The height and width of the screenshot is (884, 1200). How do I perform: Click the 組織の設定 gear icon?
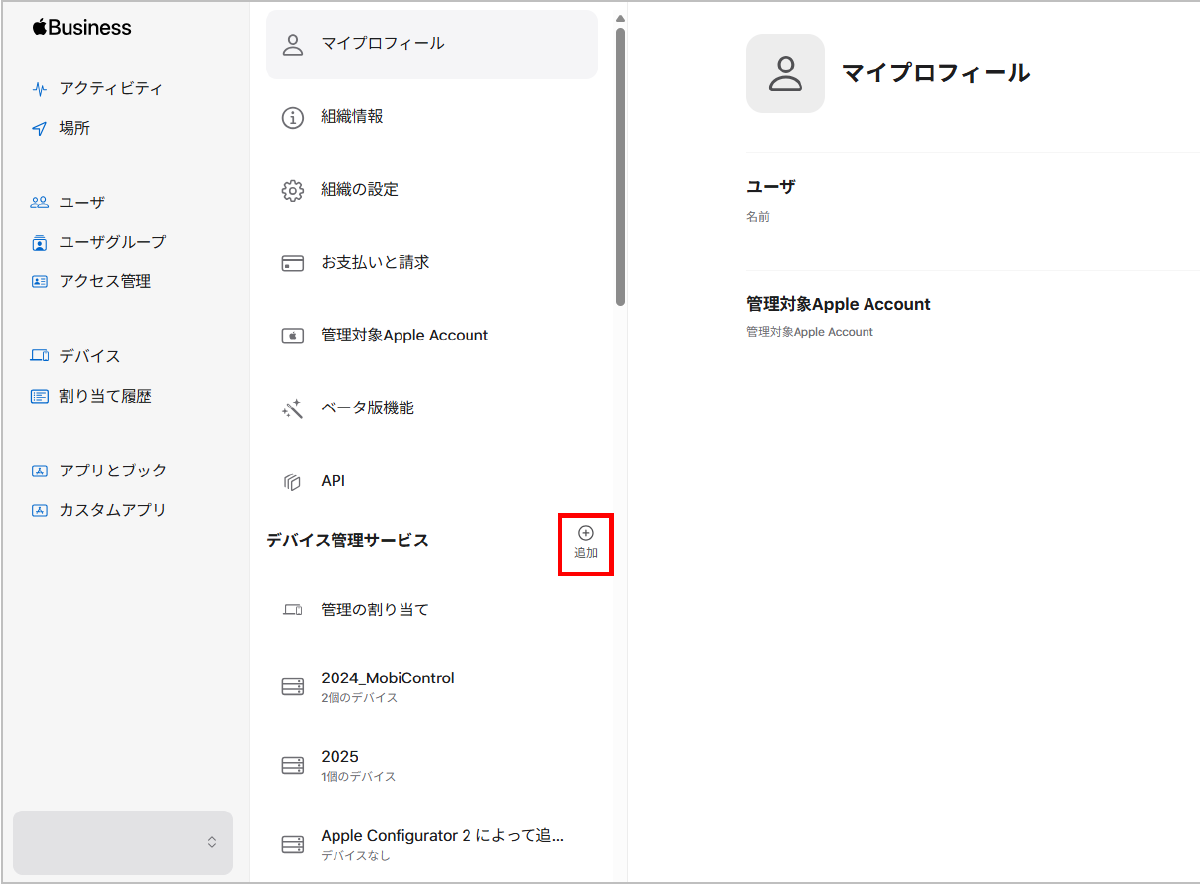coord(293,190)
